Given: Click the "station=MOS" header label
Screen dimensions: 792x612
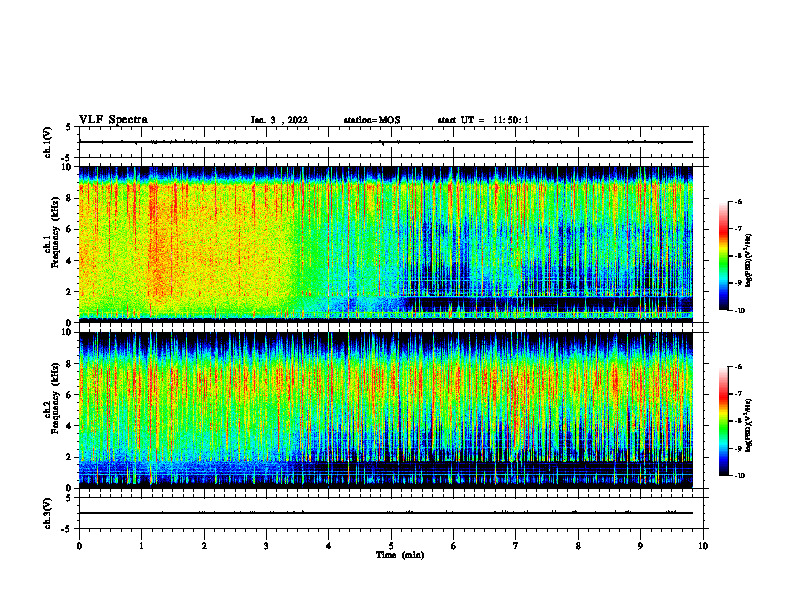Looking at the screenshot, I should [372, 120].
